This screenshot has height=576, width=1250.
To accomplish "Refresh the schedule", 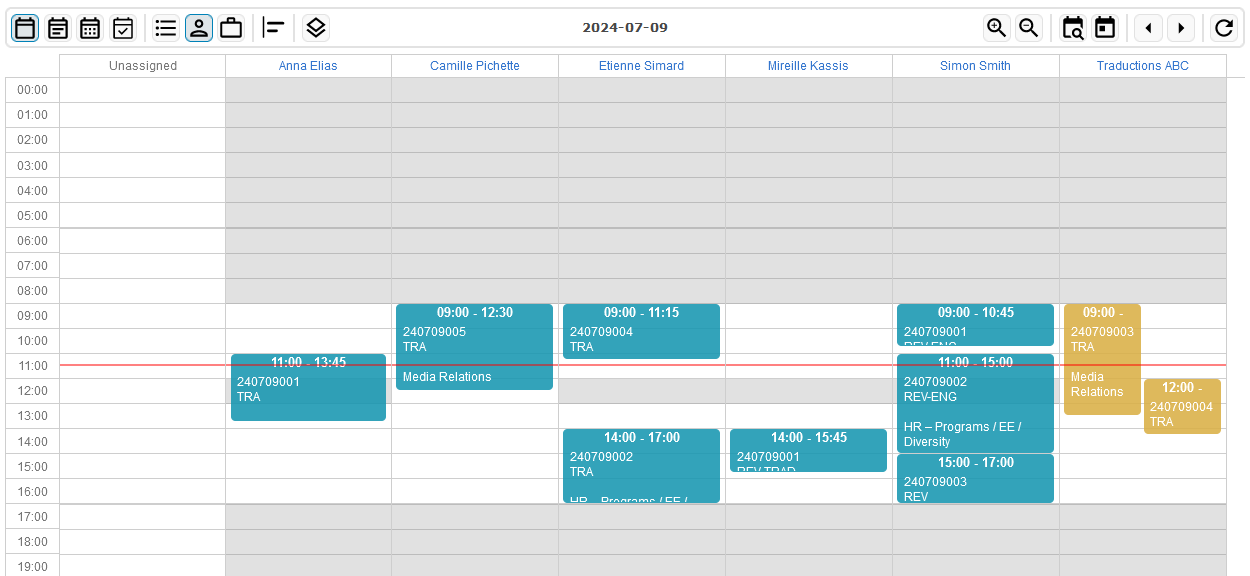I will (1224, 28).
